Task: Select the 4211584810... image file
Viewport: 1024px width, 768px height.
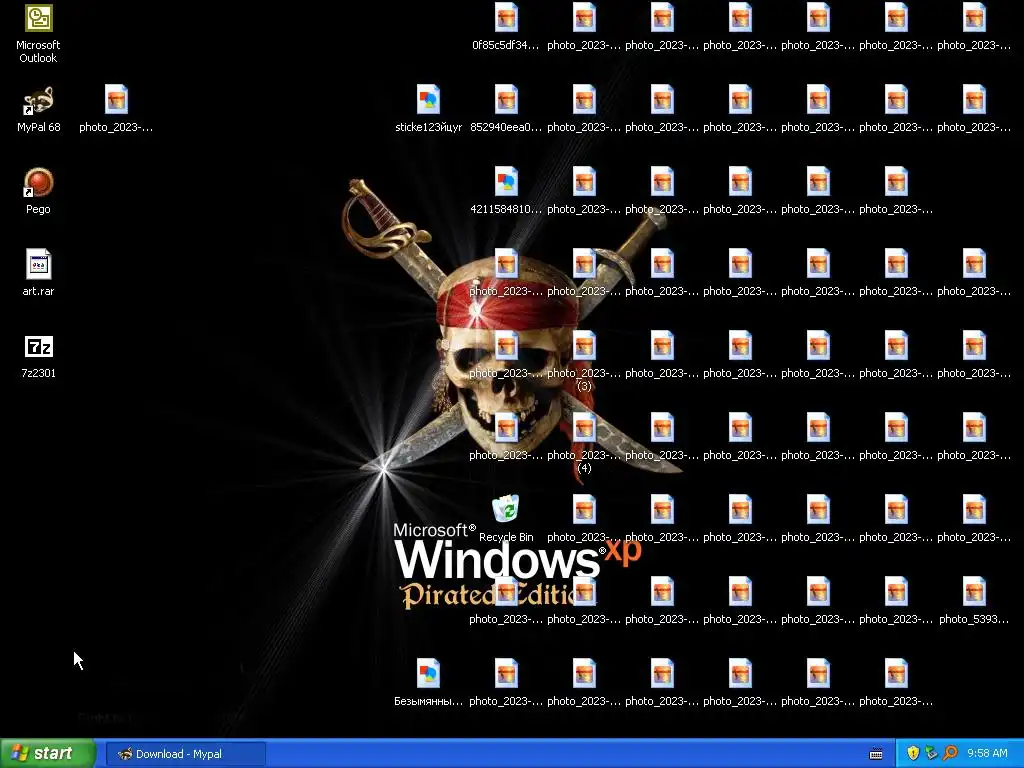Action: [x=506, y=191]
